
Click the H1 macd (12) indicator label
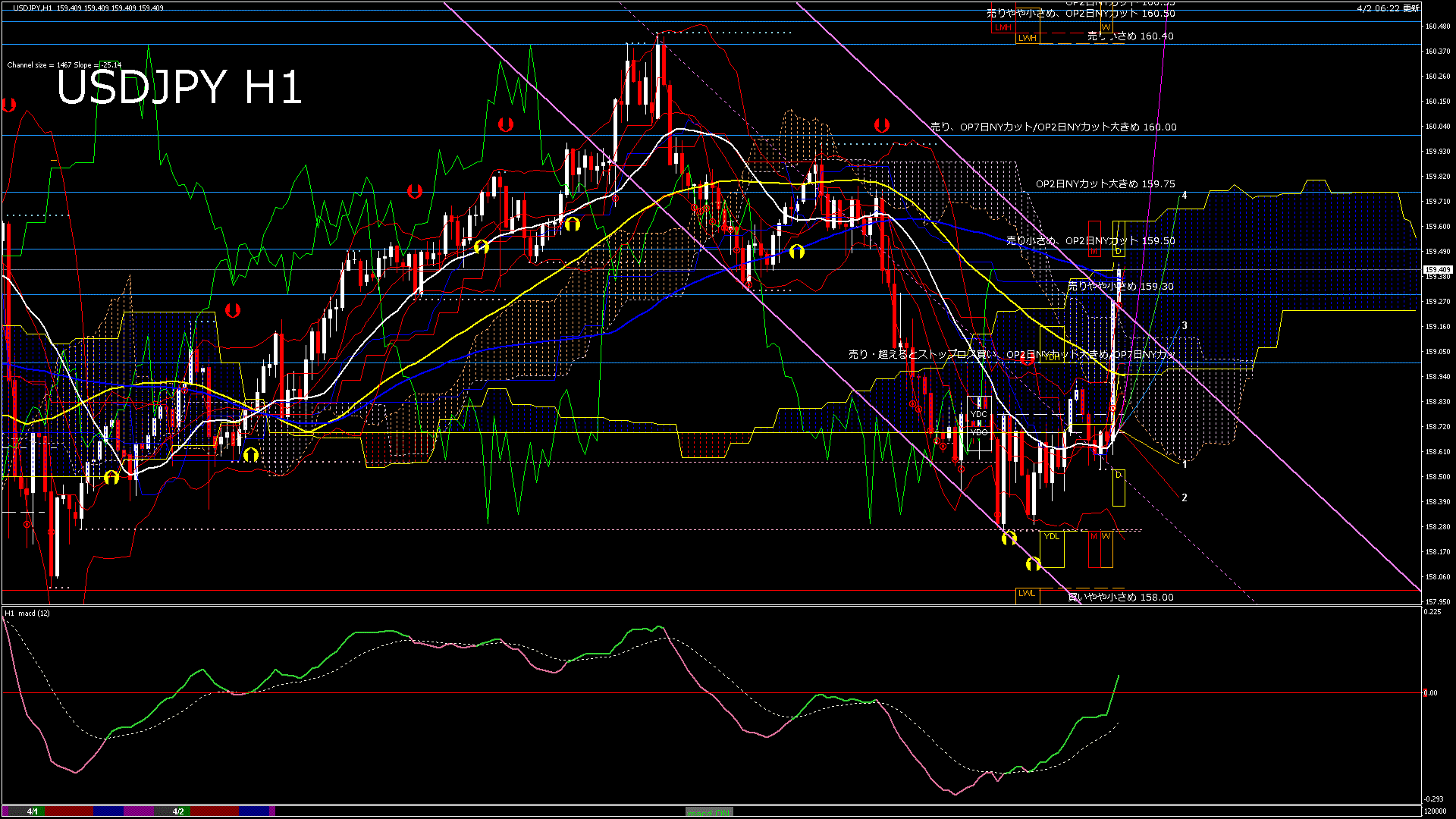(27, 613)
